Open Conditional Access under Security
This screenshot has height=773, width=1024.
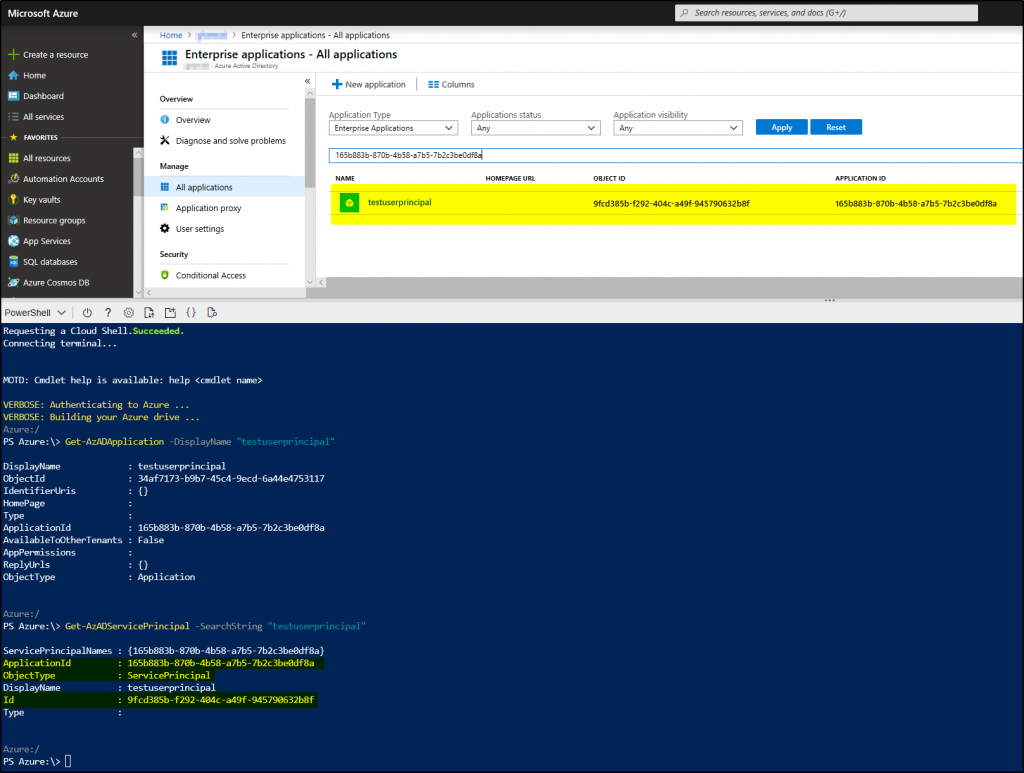[210, 276]
